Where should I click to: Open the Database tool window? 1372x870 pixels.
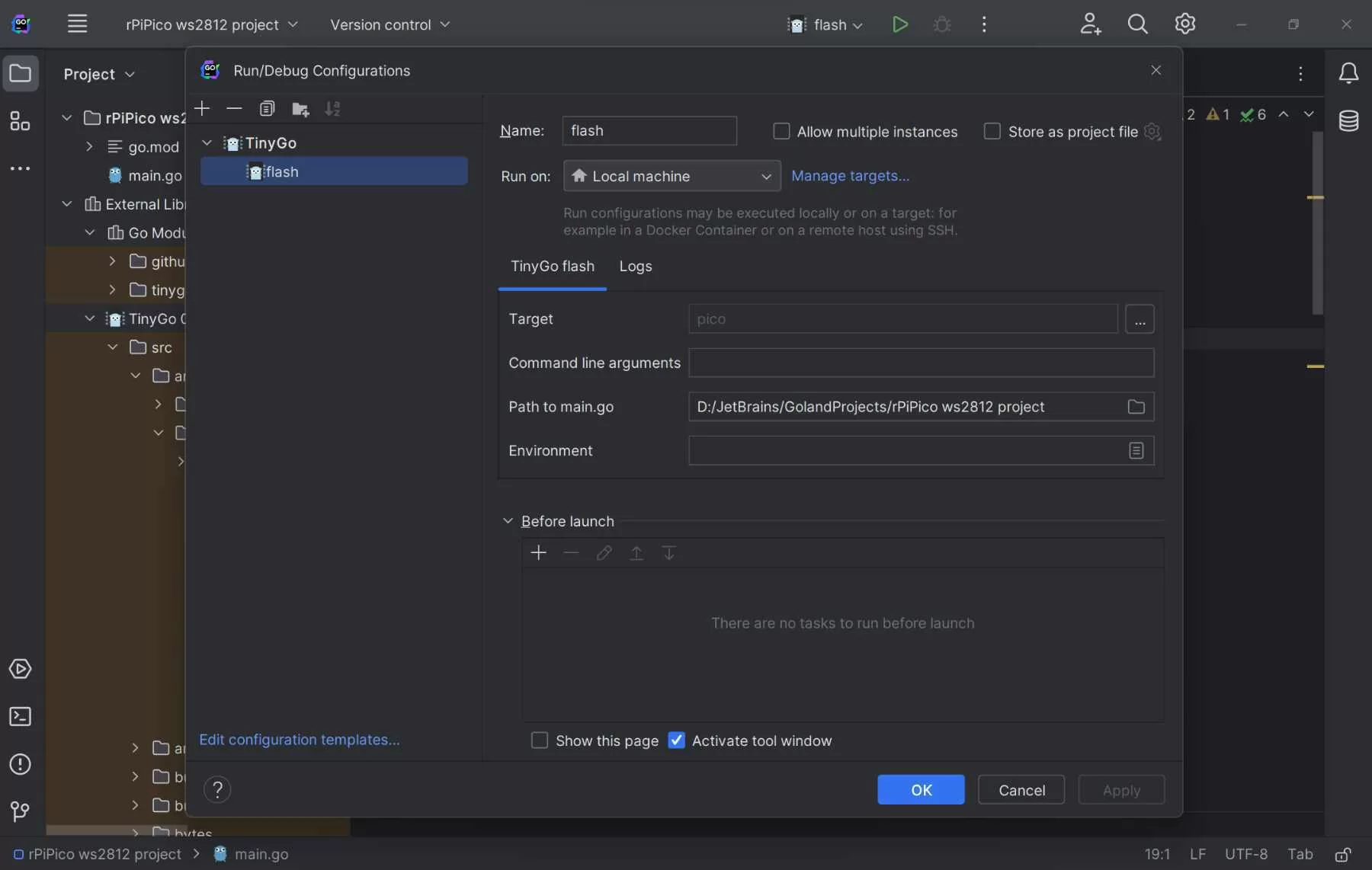[1348, 120]
